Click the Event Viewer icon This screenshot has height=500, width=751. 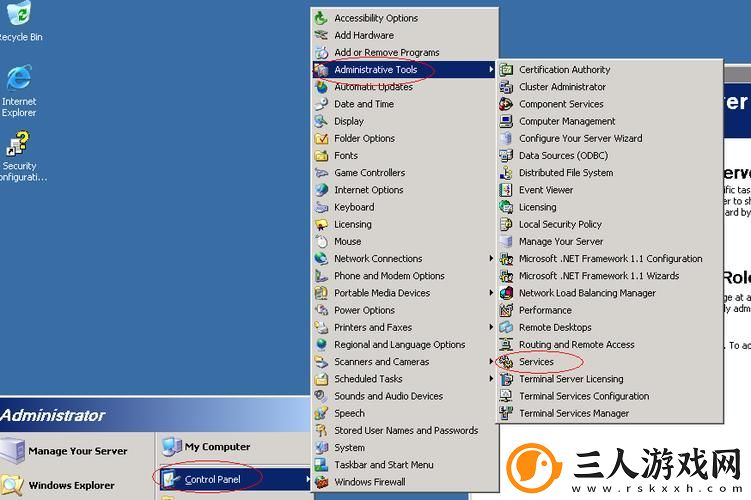506,190
